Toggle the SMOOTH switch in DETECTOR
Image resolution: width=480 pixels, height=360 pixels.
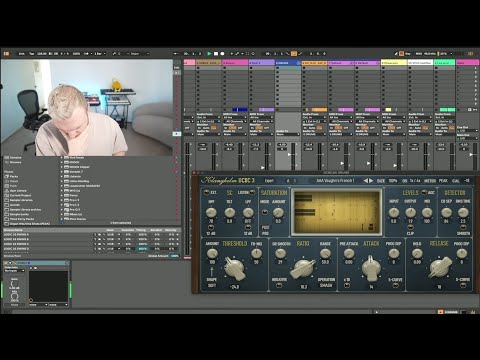point(463,227)
